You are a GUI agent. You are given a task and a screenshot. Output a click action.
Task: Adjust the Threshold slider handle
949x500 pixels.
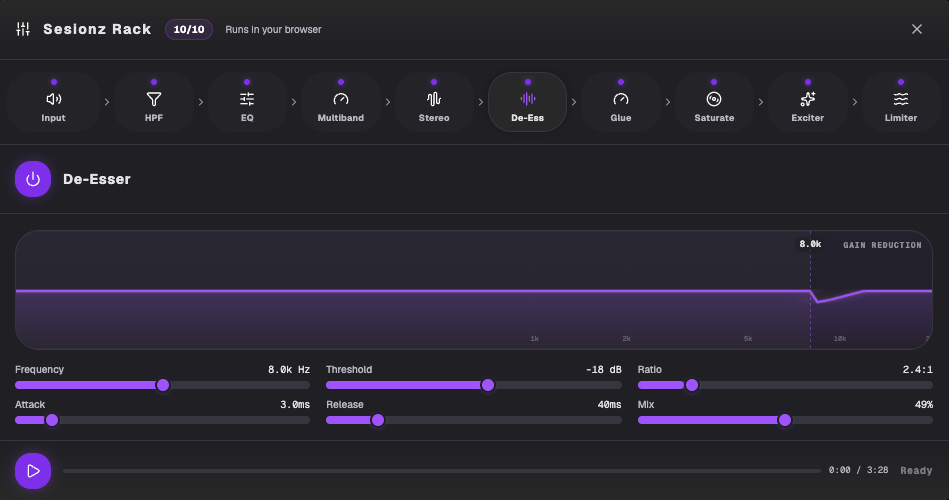coord(488,385)
